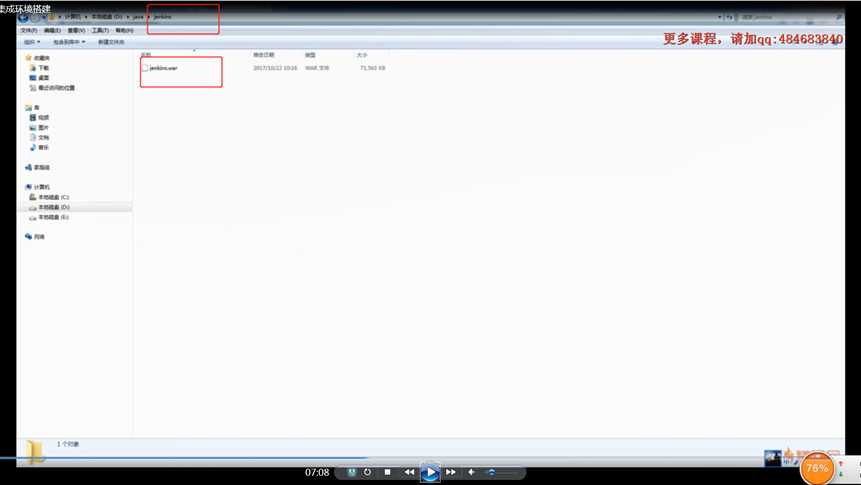Click the blue play button
861x485 pixels.
point(430,472)
